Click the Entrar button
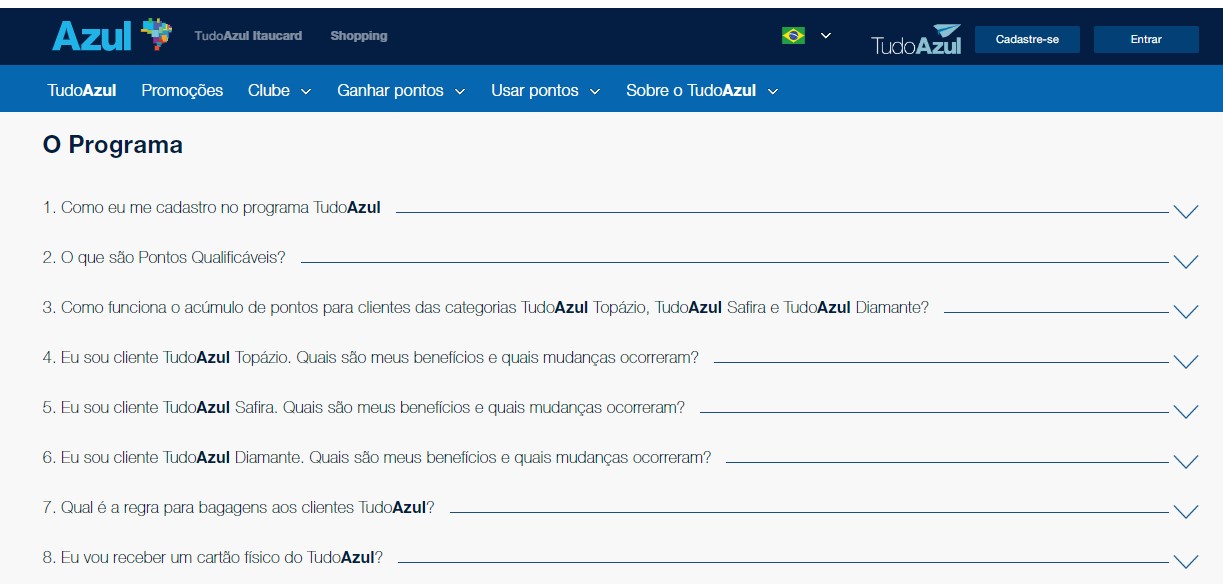Viewport: 1223px width, 584px height. 1146,39
